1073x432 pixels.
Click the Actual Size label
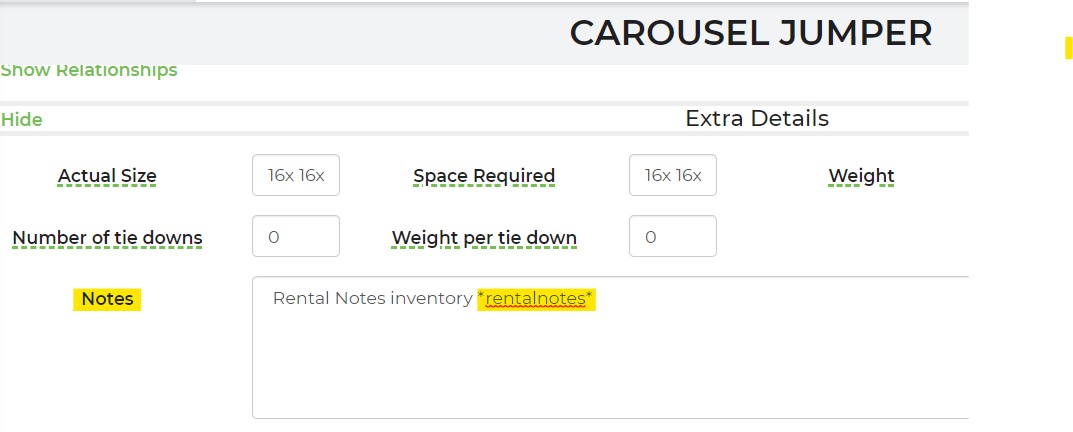coord(107,176)
